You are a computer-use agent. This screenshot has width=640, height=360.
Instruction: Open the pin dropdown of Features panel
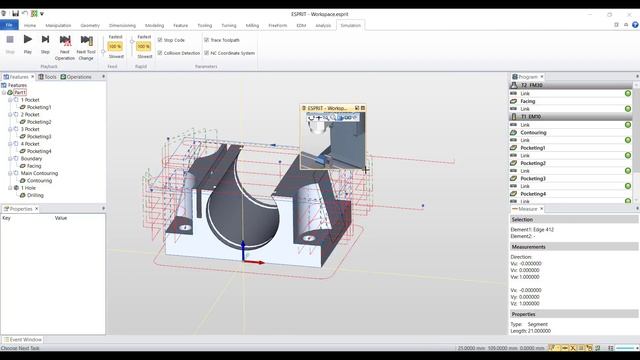click(103, 77)
